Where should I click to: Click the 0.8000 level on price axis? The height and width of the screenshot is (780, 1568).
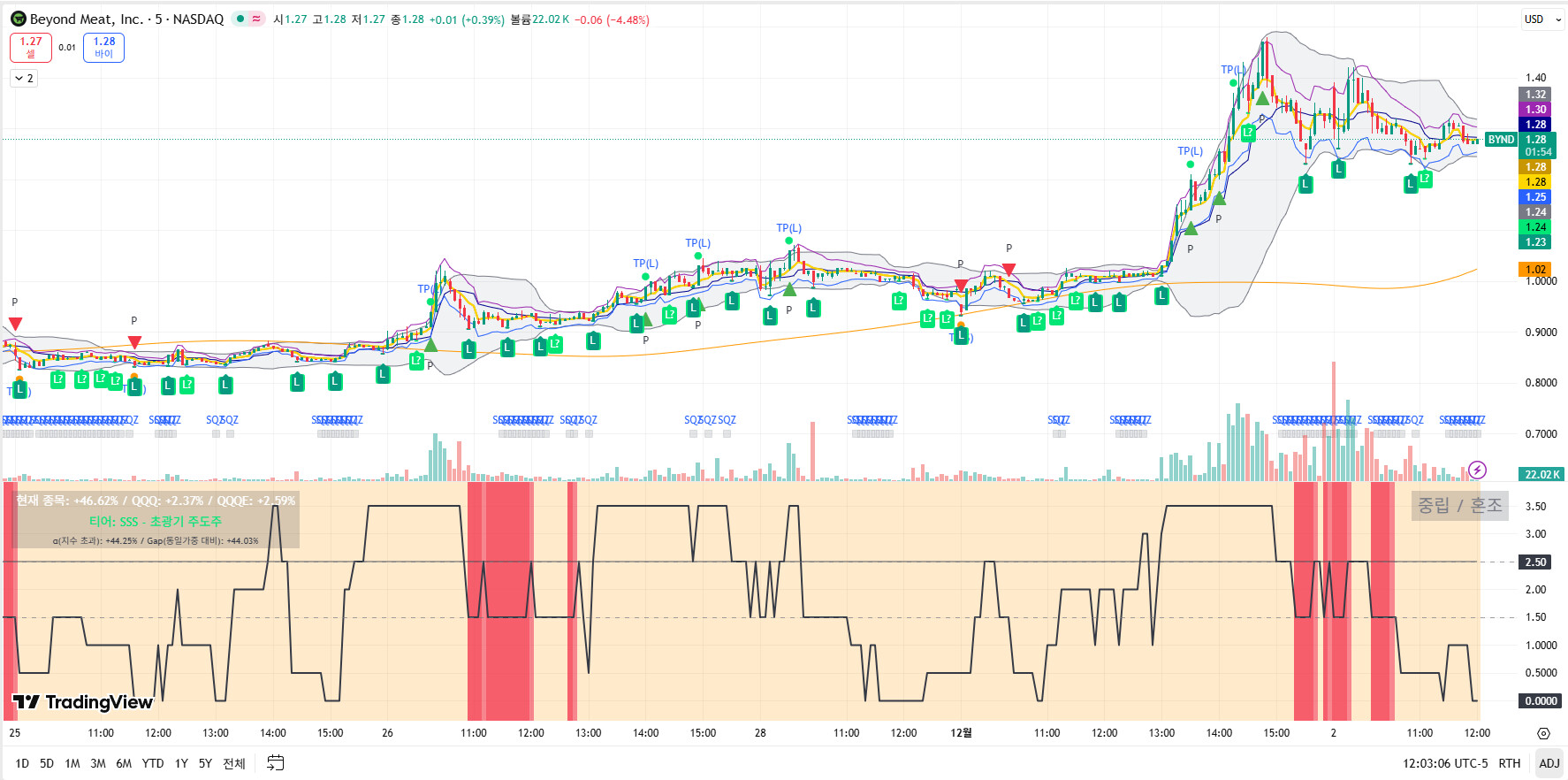click(1541, 383)
